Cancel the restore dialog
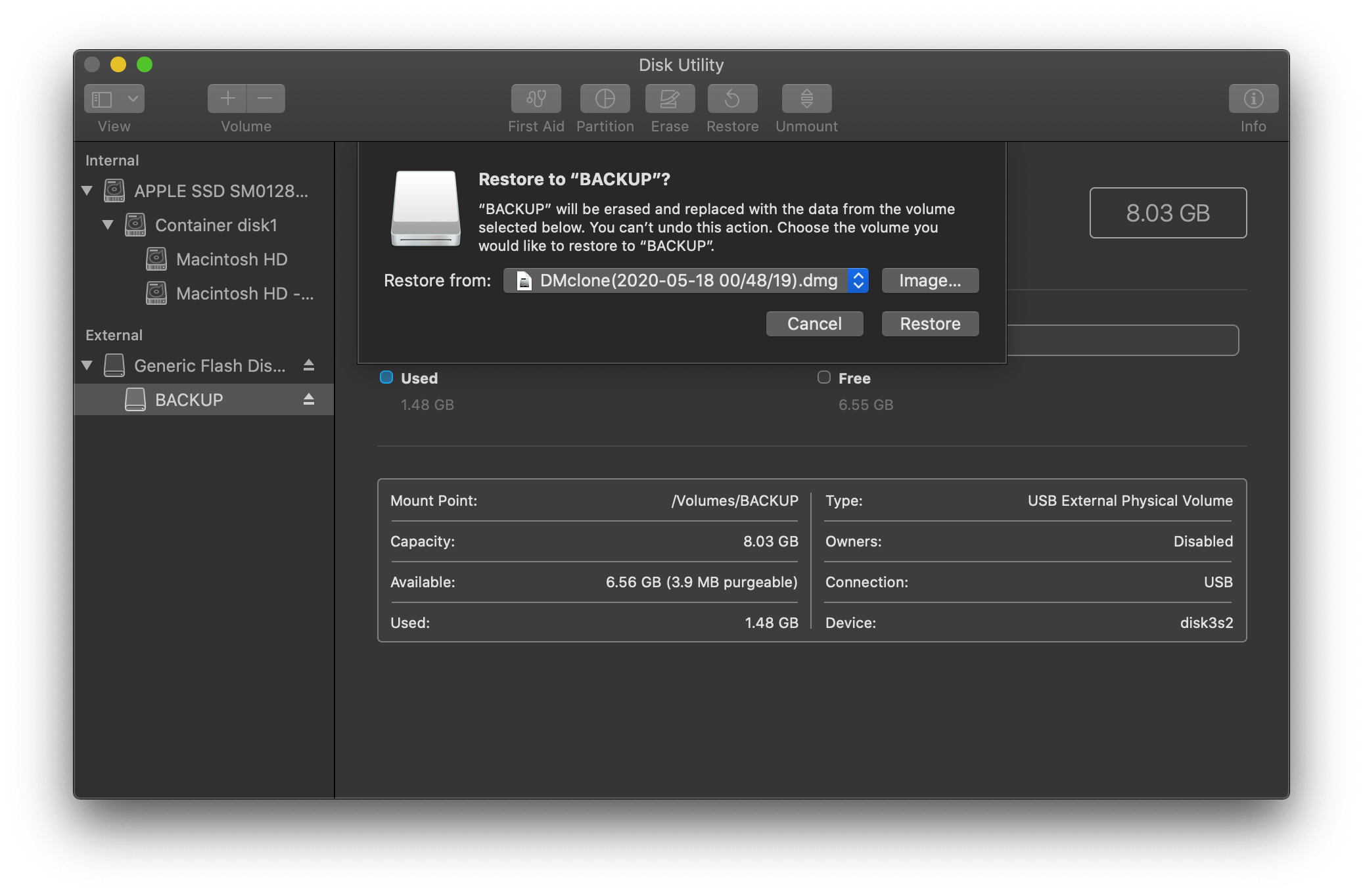This screenshot has width=1363, height=896. 814,324
